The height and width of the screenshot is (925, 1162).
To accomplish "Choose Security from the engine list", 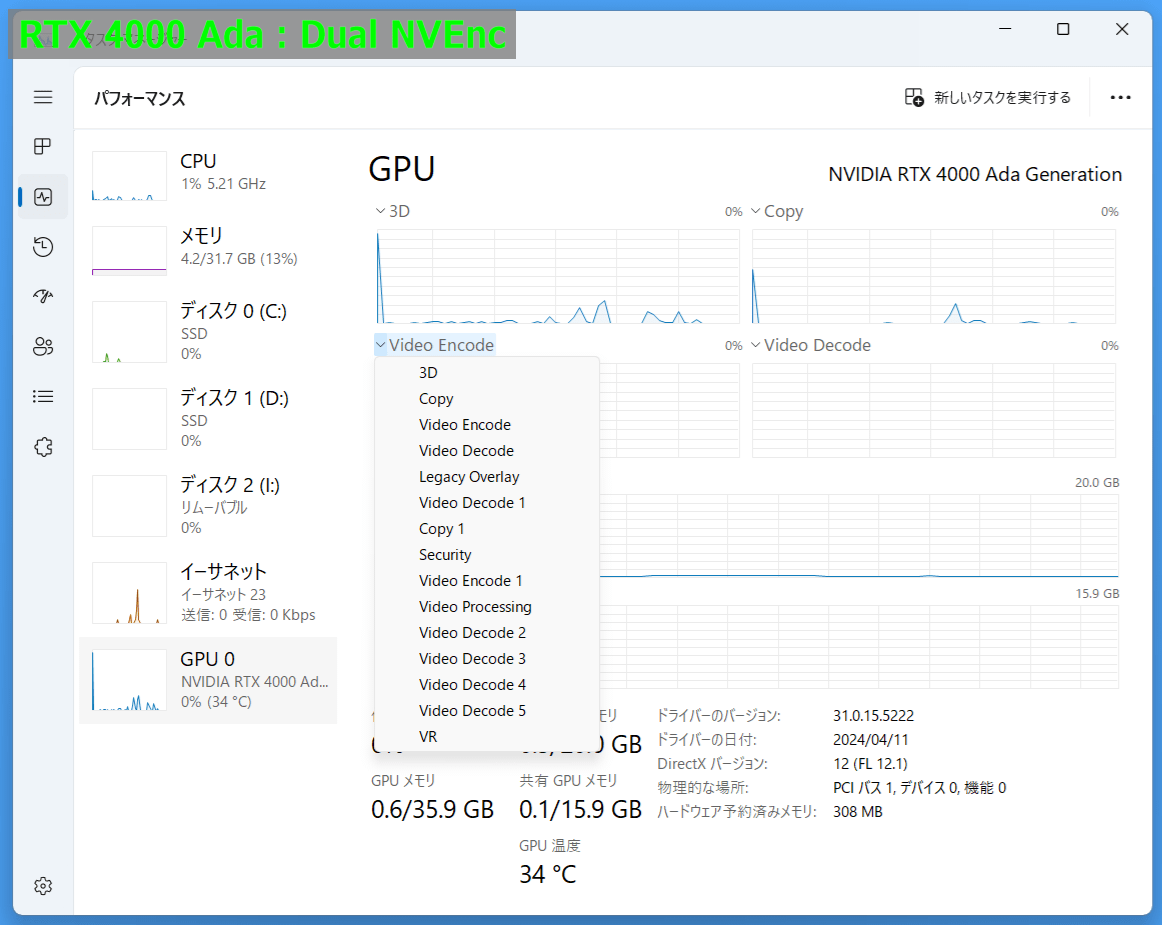I will pos(487,554).
